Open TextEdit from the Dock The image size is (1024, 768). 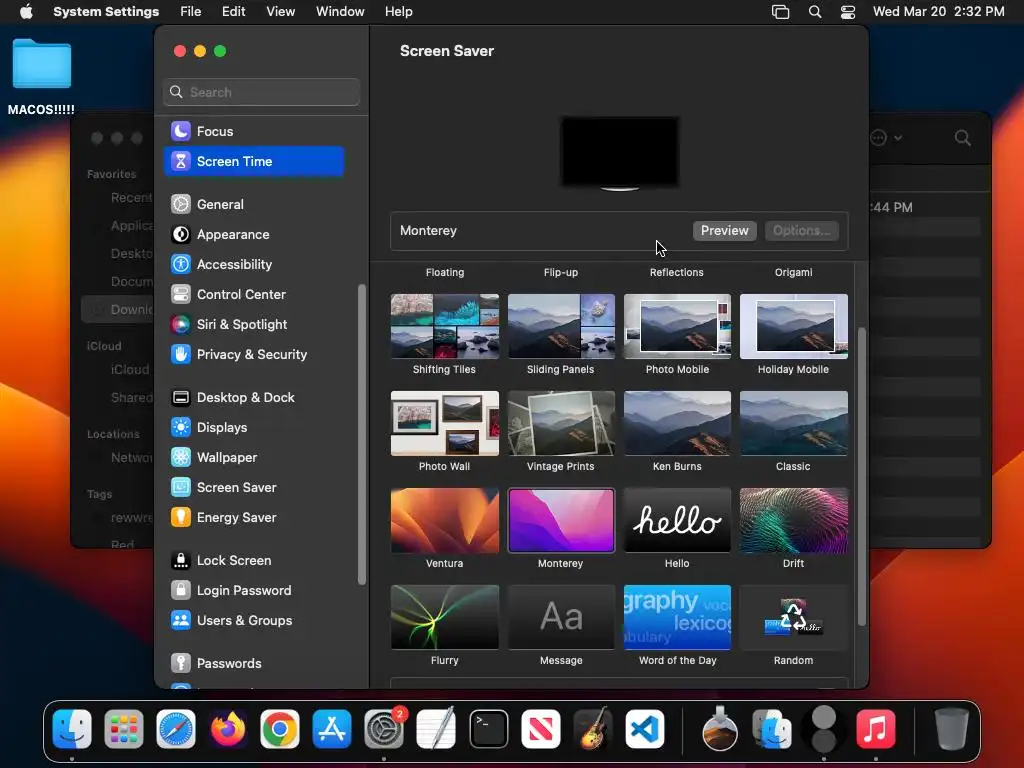pyautogui.click(x=436, y=729)
